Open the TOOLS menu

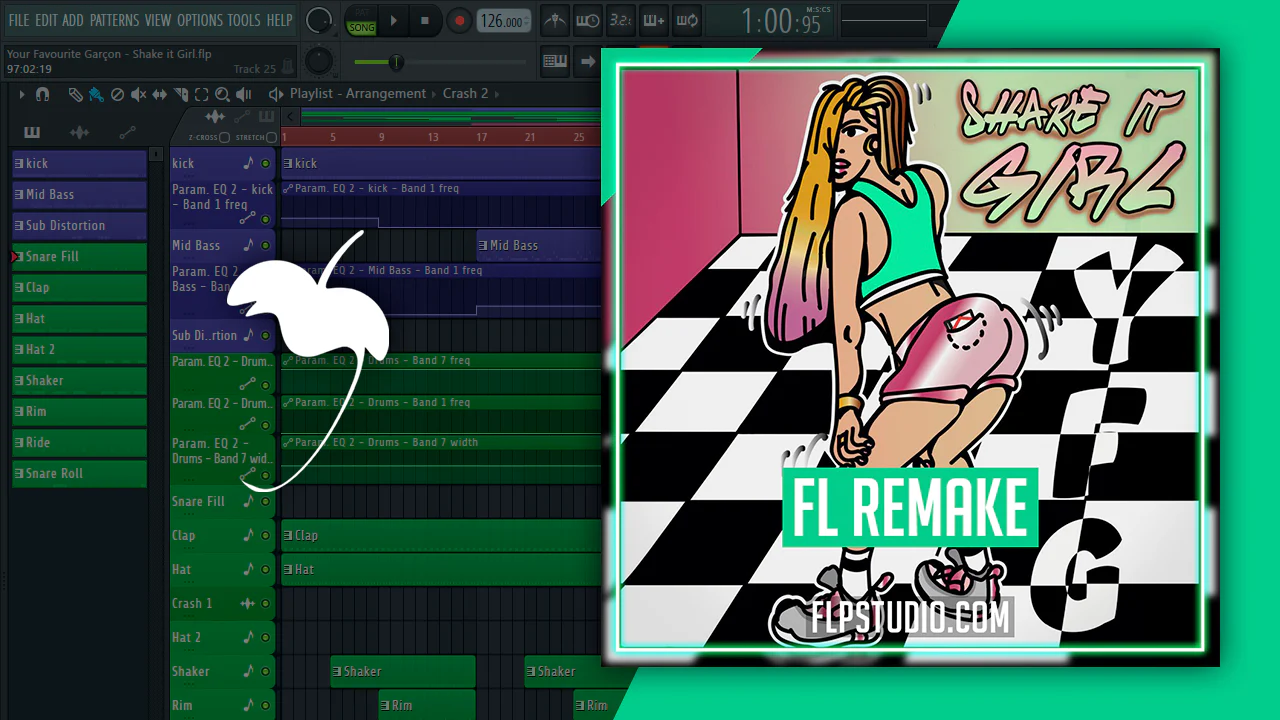tap(244, 20)
